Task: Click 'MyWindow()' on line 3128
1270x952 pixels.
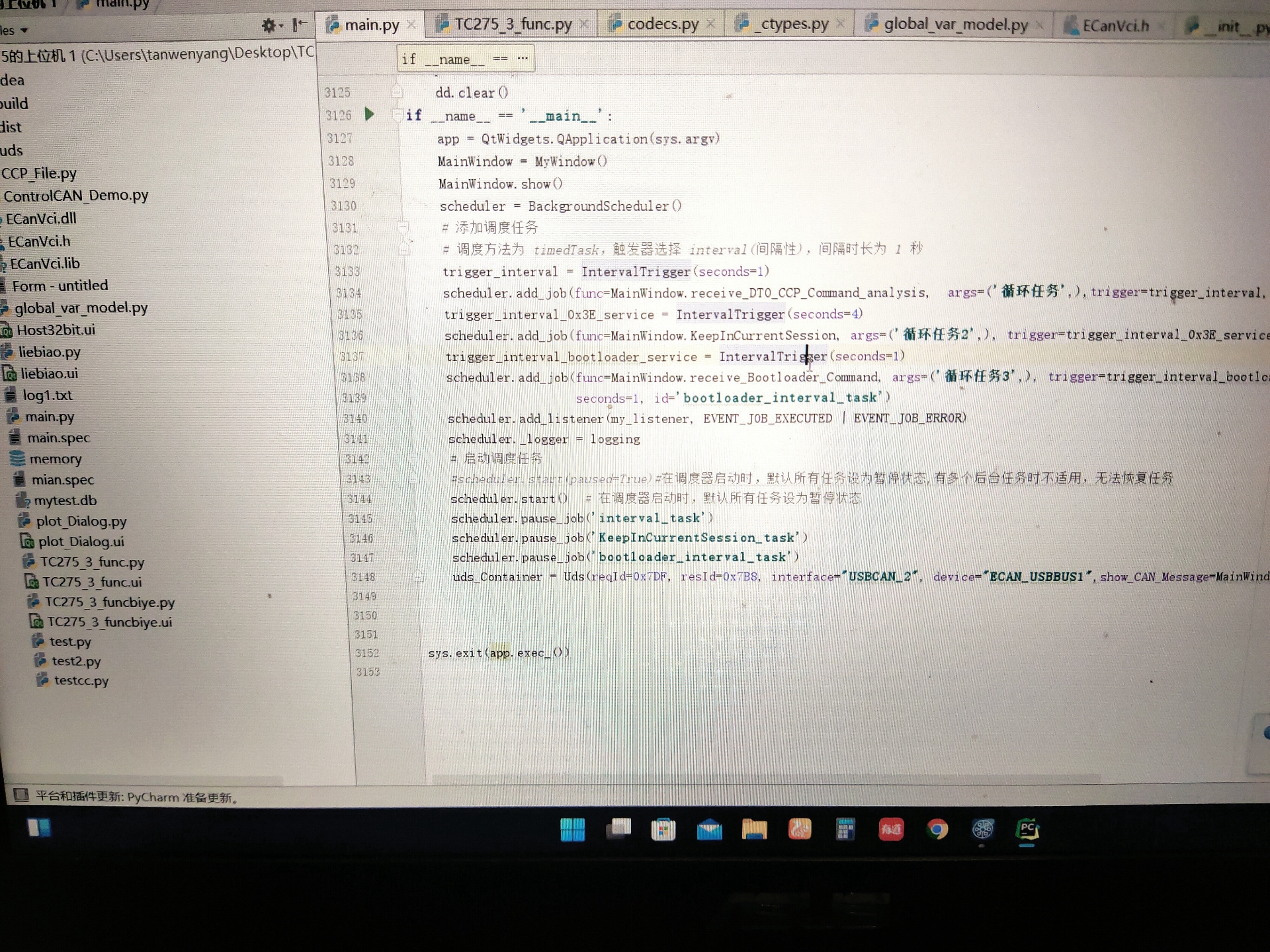Action: pos(570,161)
